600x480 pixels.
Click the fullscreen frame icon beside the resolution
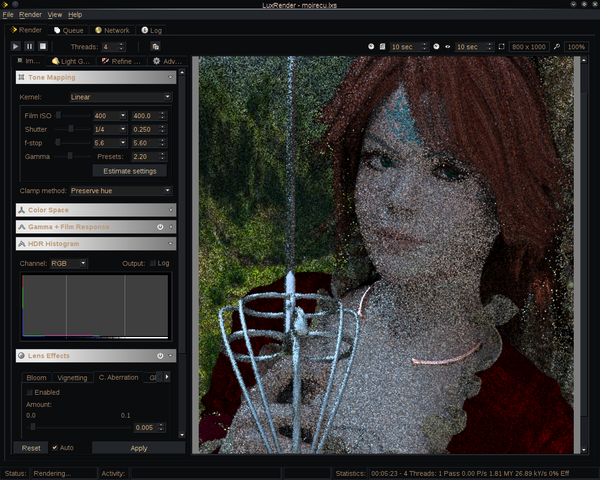501,46
